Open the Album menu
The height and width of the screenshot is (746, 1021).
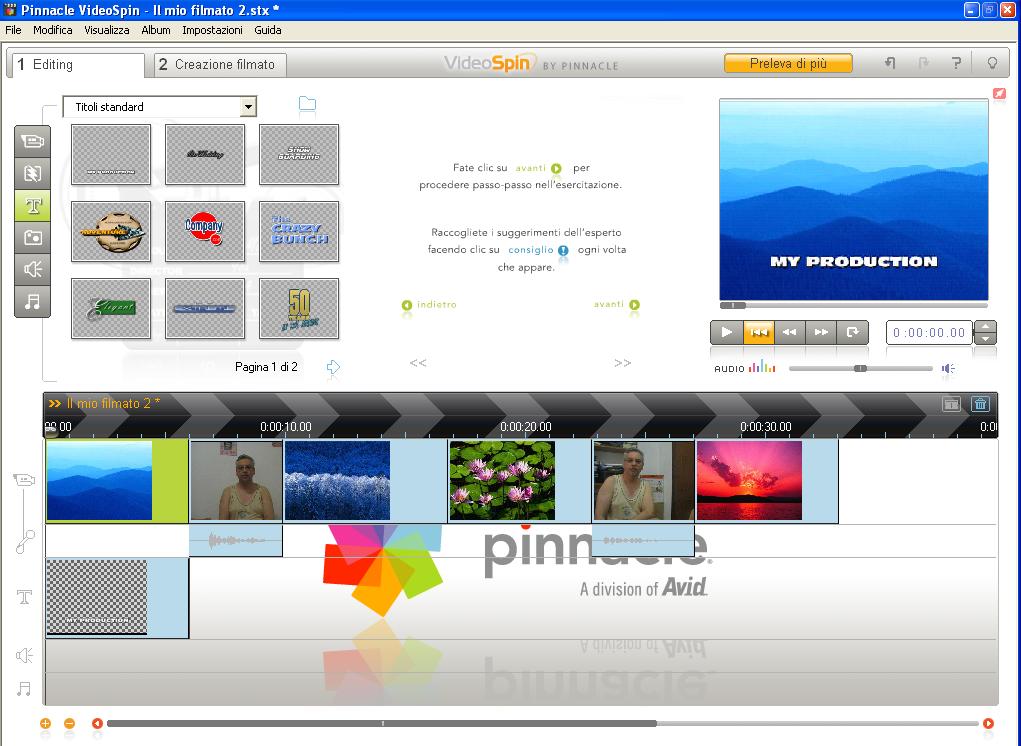click(x=156, y=30)
